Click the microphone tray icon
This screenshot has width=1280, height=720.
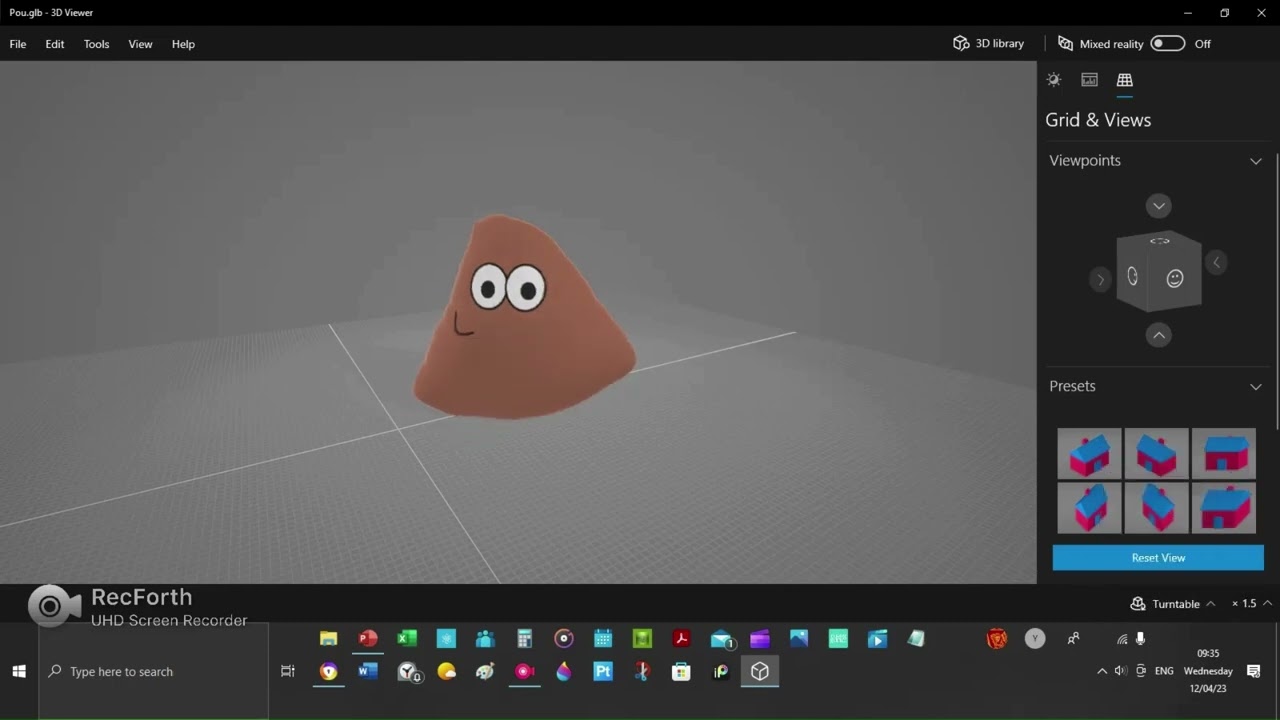1140,639
